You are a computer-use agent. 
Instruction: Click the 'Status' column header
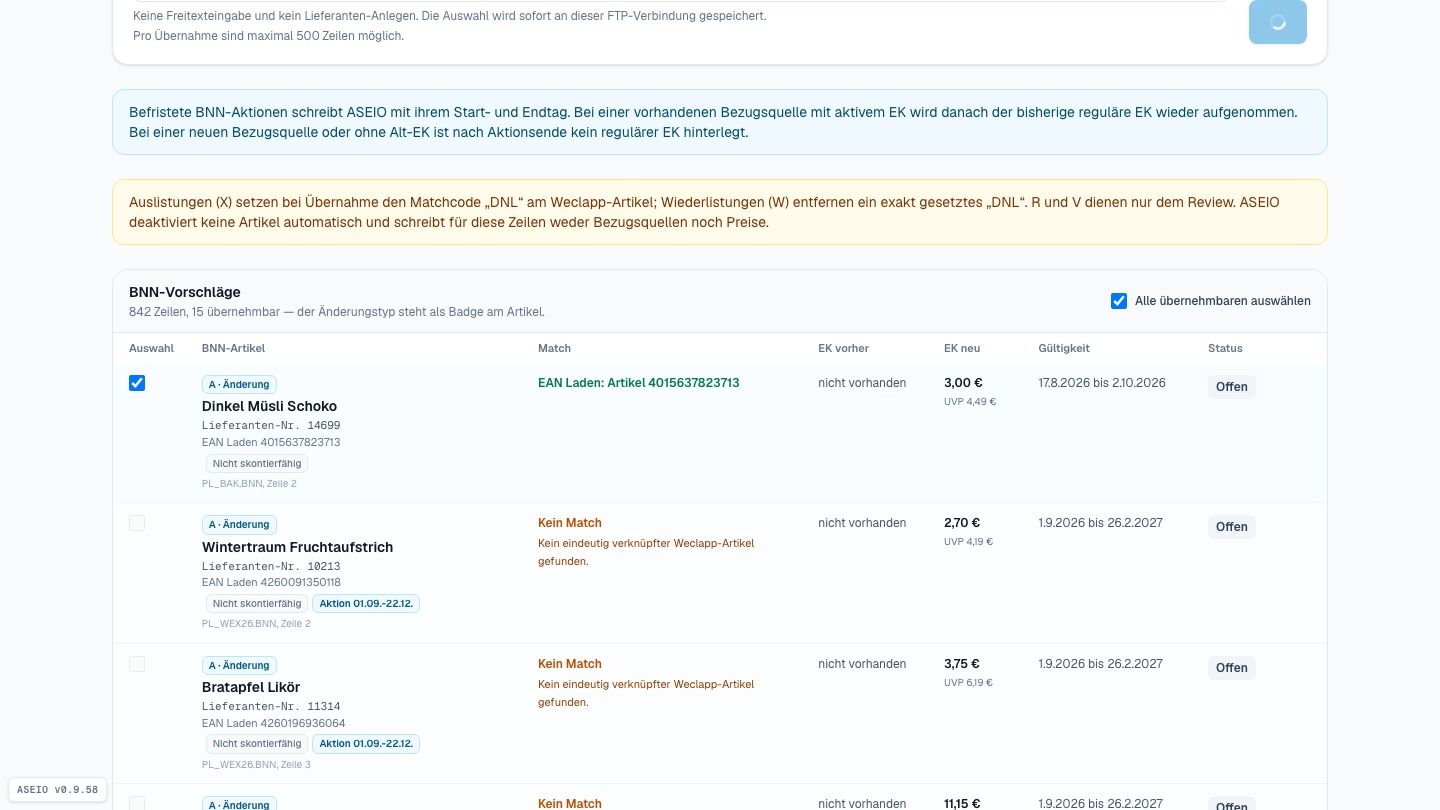pos(1225,348)
